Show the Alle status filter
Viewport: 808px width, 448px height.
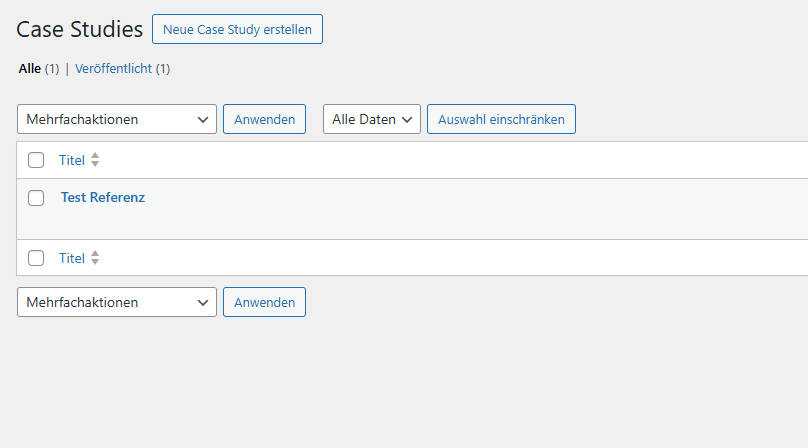tap(30, 69)
